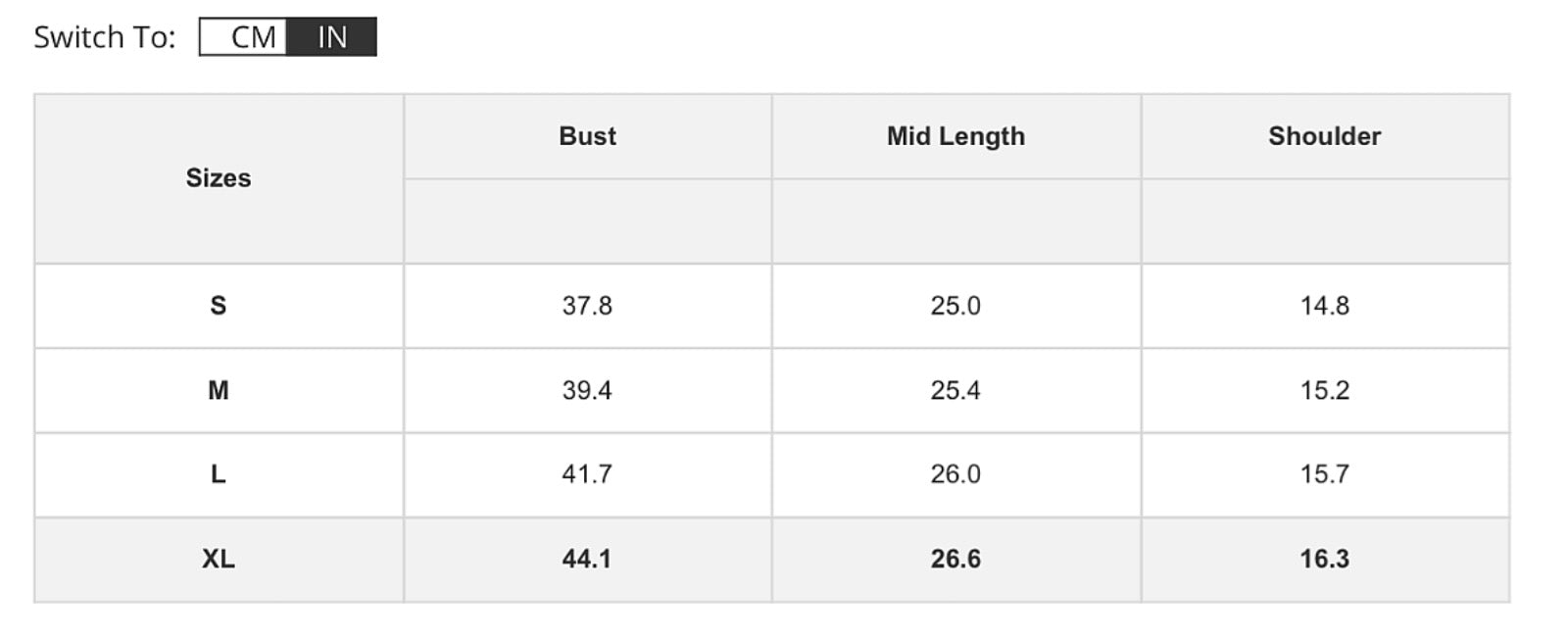Click the 15.2 shoulder value
1568x639 pixels.
1325,390
